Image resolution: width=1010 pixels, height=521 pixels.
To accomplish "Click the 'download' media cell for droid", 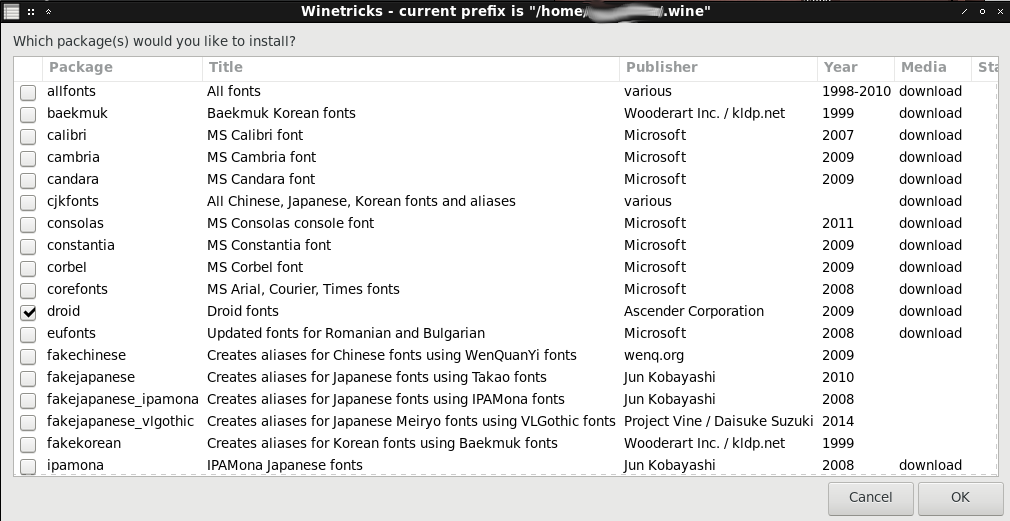I will point(930,311).
